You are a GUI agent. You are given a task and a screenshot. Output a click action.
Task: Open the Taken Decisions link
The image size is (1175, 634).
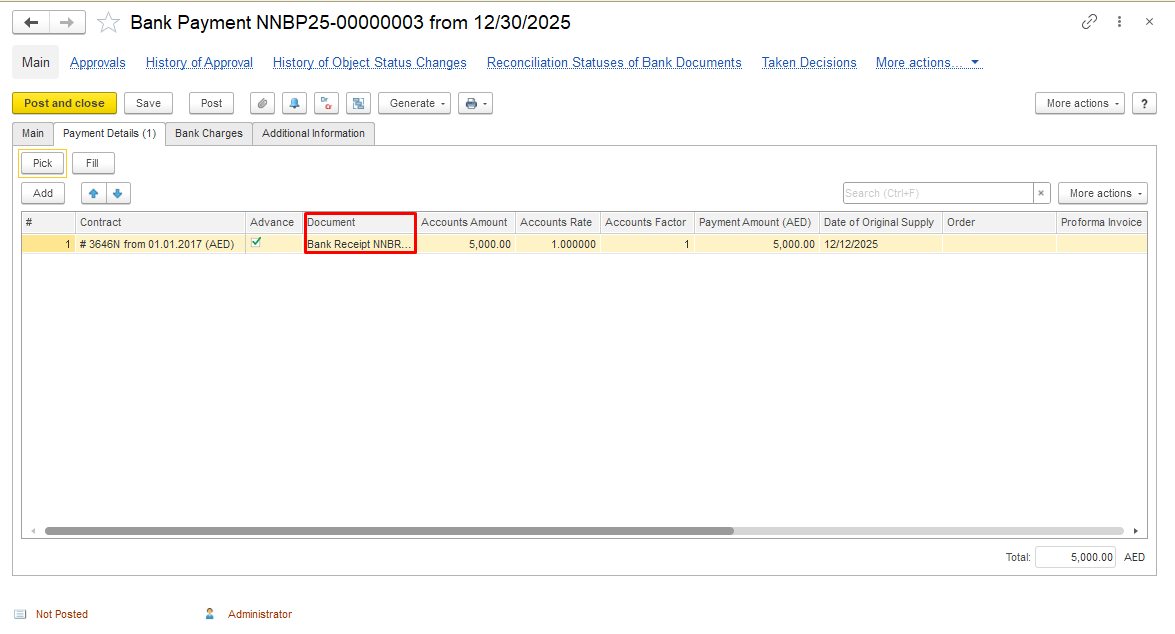(x=809, y=63)
